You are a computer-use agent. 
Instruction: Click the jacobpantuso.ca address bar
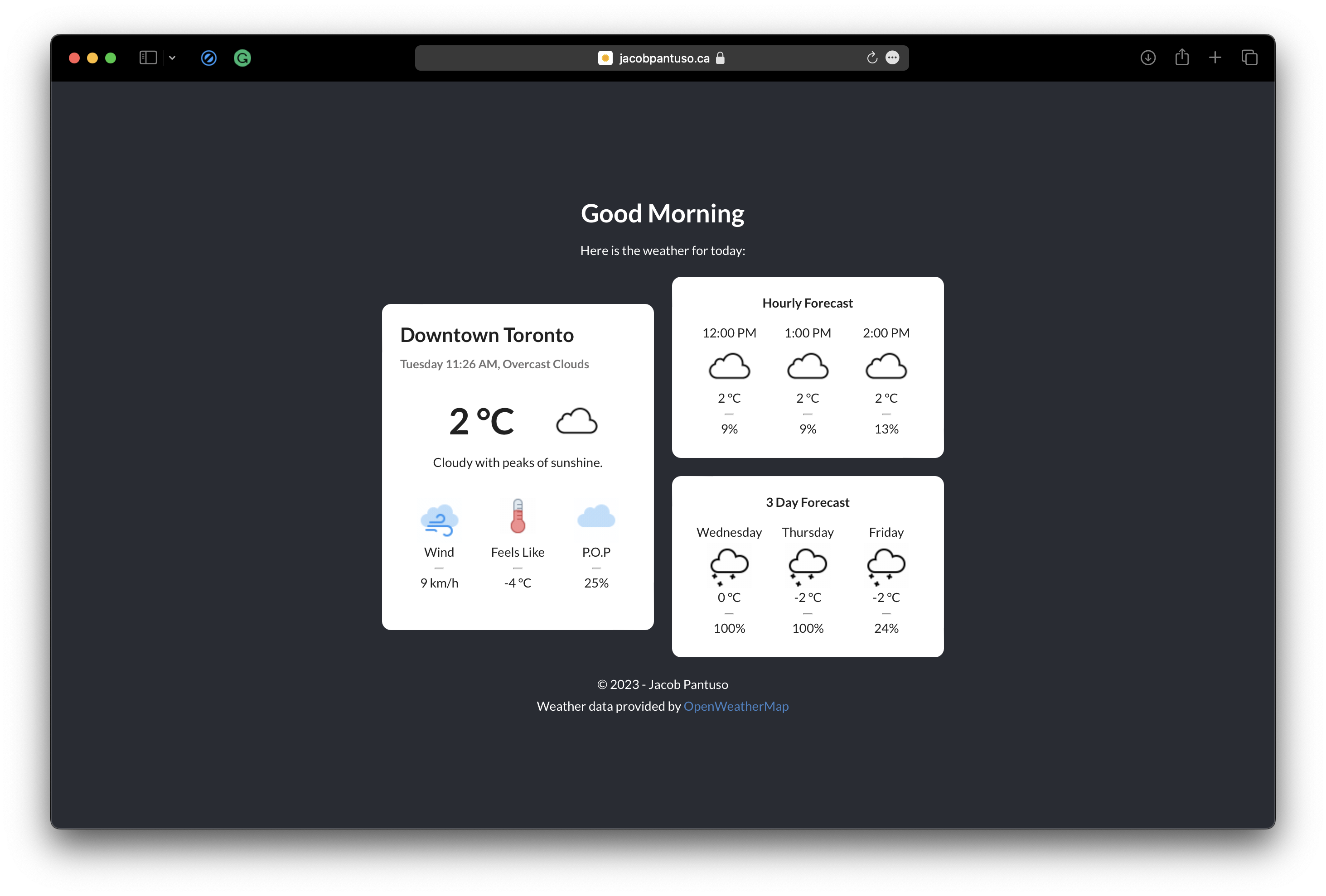[x=663, y=58]
